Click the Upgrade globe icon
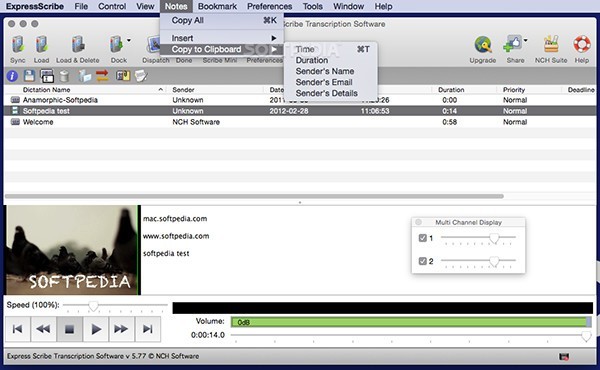This screenshot has width=600, height=370. click(x=483, y=44)
